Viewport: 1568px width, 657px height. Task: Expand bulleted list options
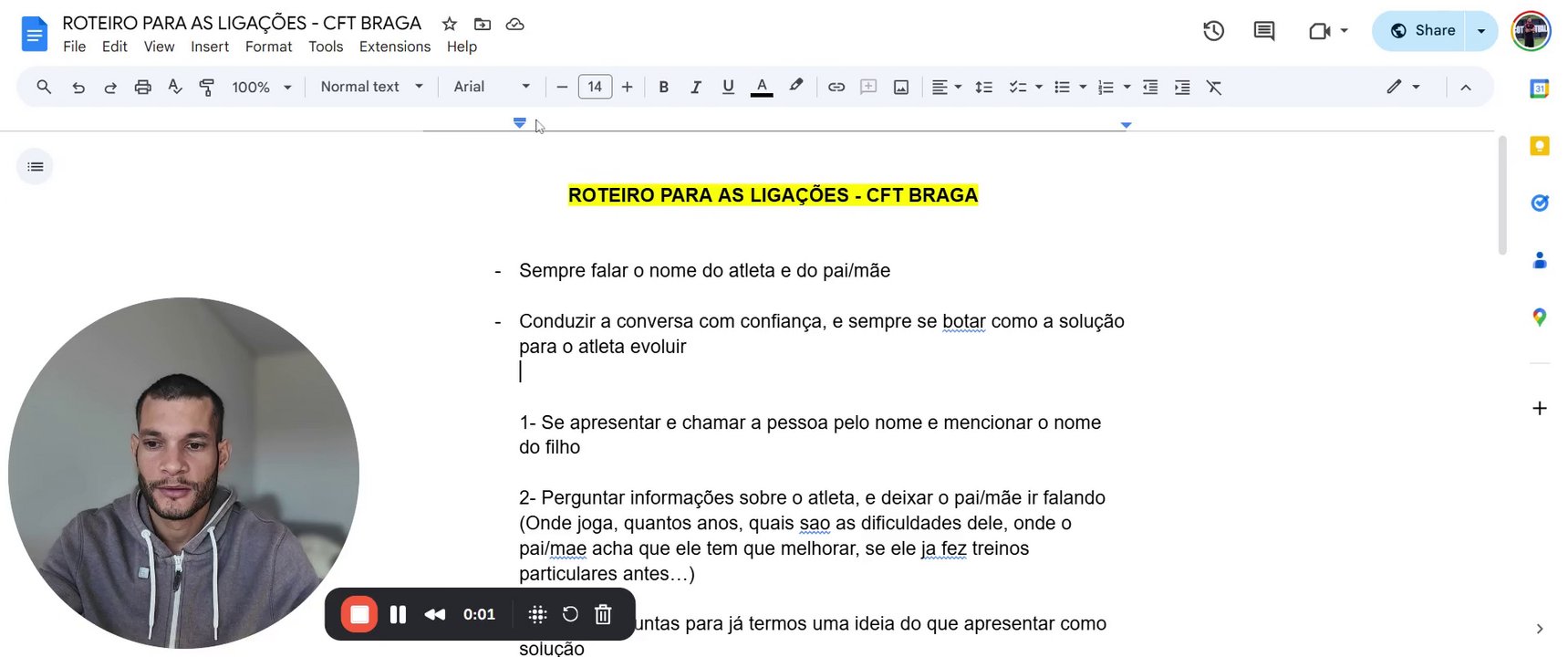coord(1083,88)
